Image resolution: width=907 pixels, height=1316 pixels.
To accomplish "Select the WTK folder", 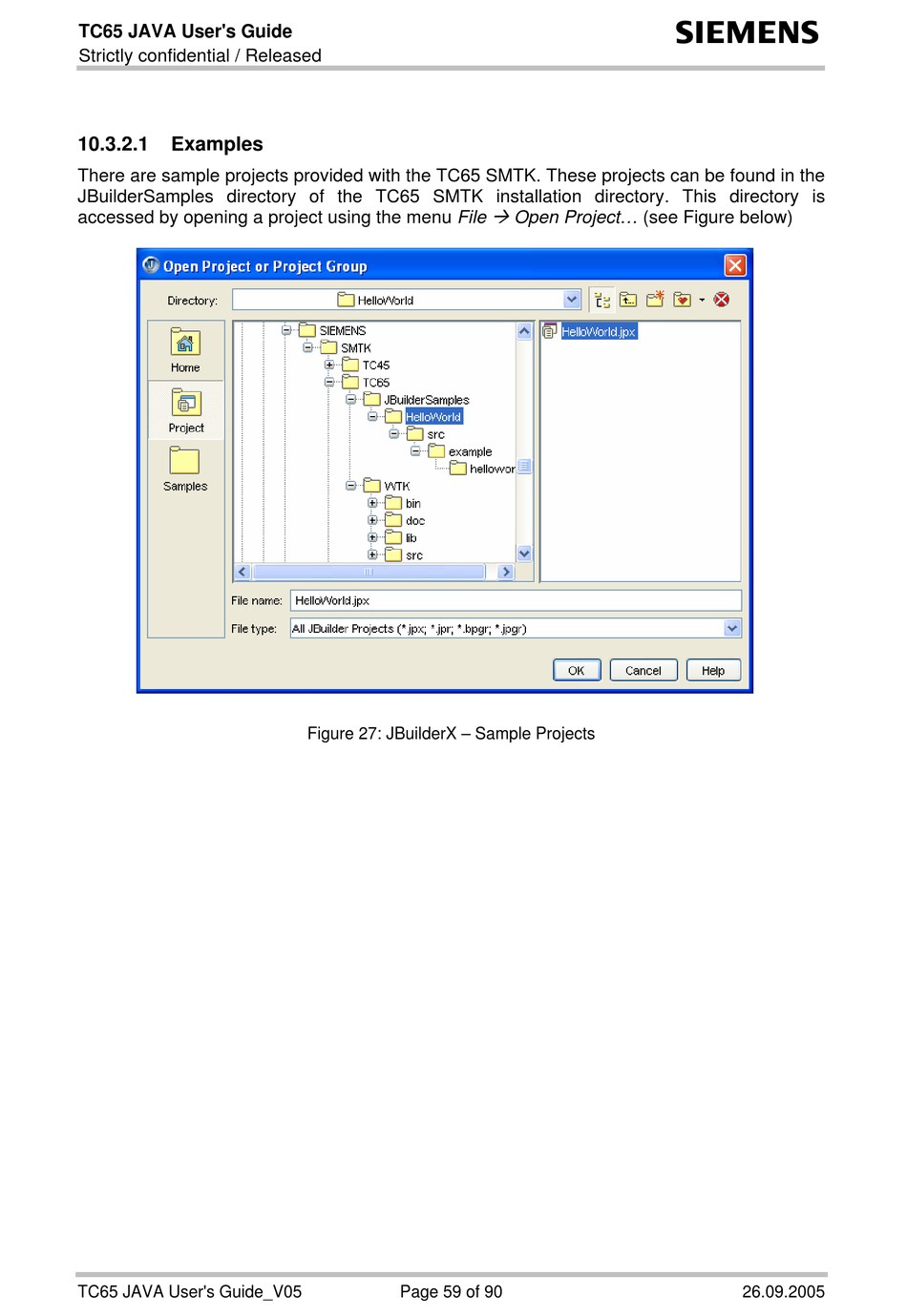I will [387, 486].
